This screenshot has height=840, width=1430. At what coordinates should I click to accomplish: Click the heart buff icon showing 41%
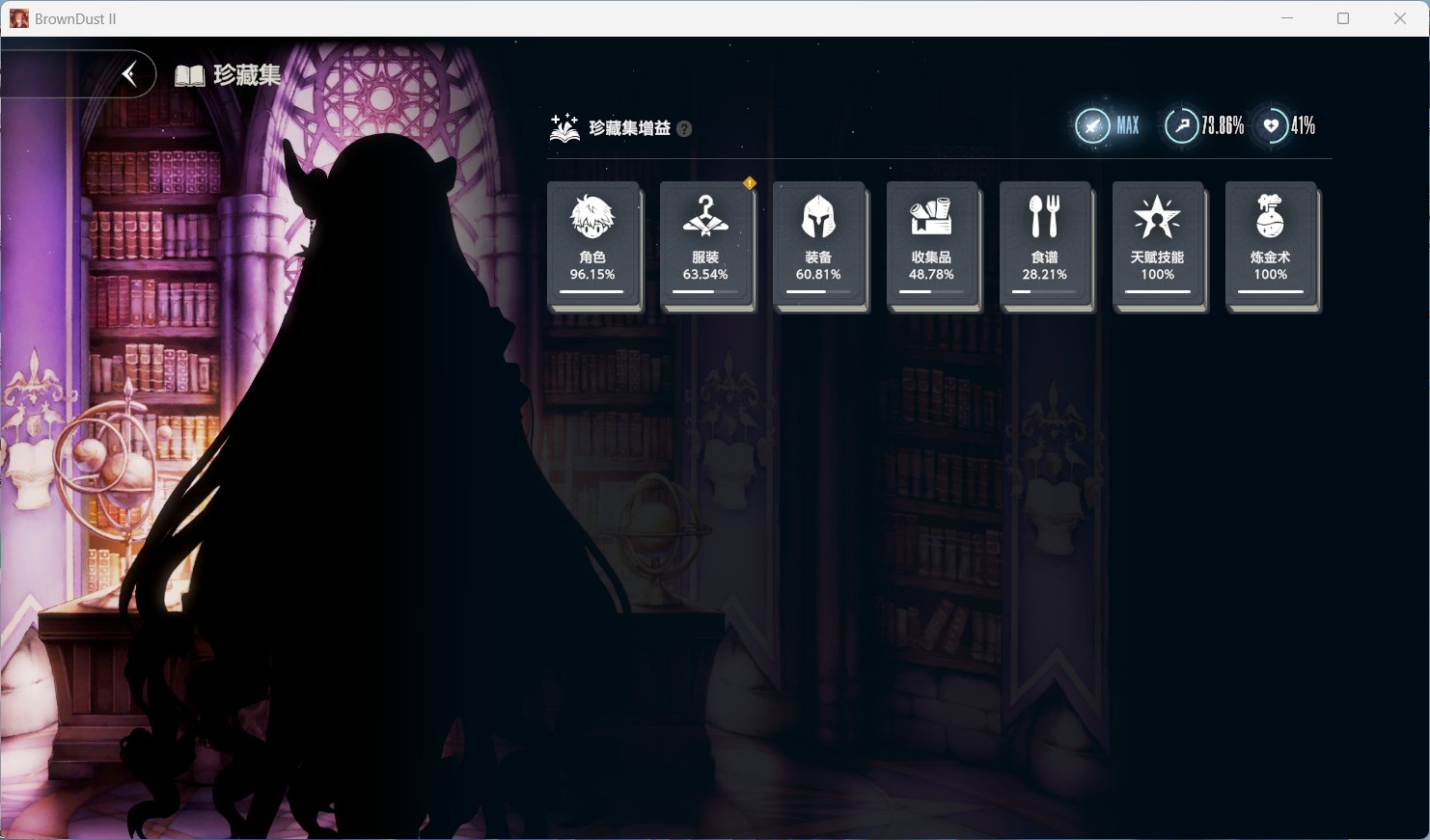[1272, 125]
